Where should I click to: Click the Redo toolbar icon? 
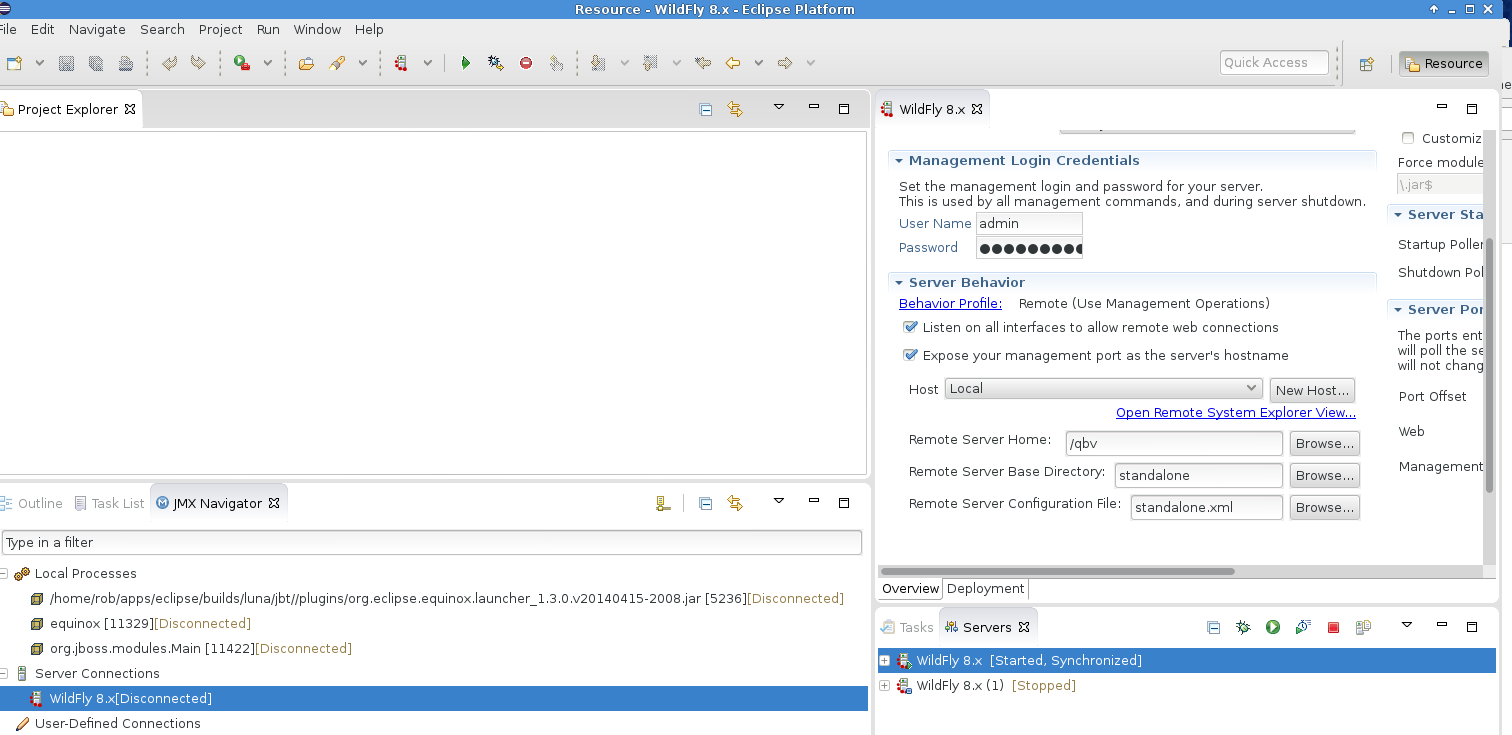tap(198, 63)
